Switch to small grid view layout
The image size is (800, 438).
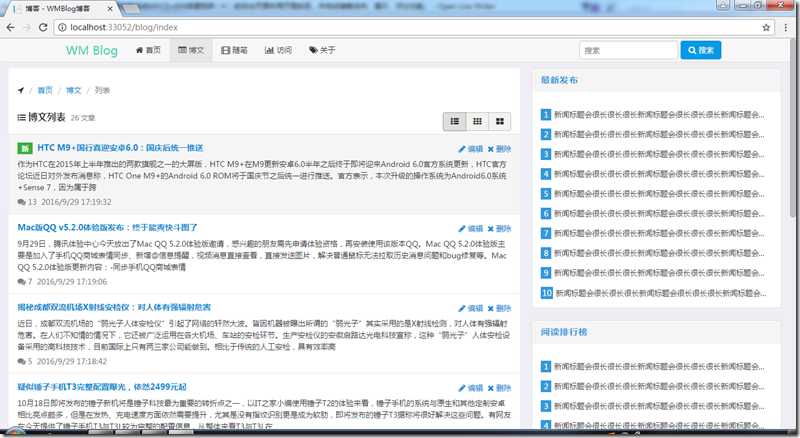pyautogui.click(x=478, y=121)
